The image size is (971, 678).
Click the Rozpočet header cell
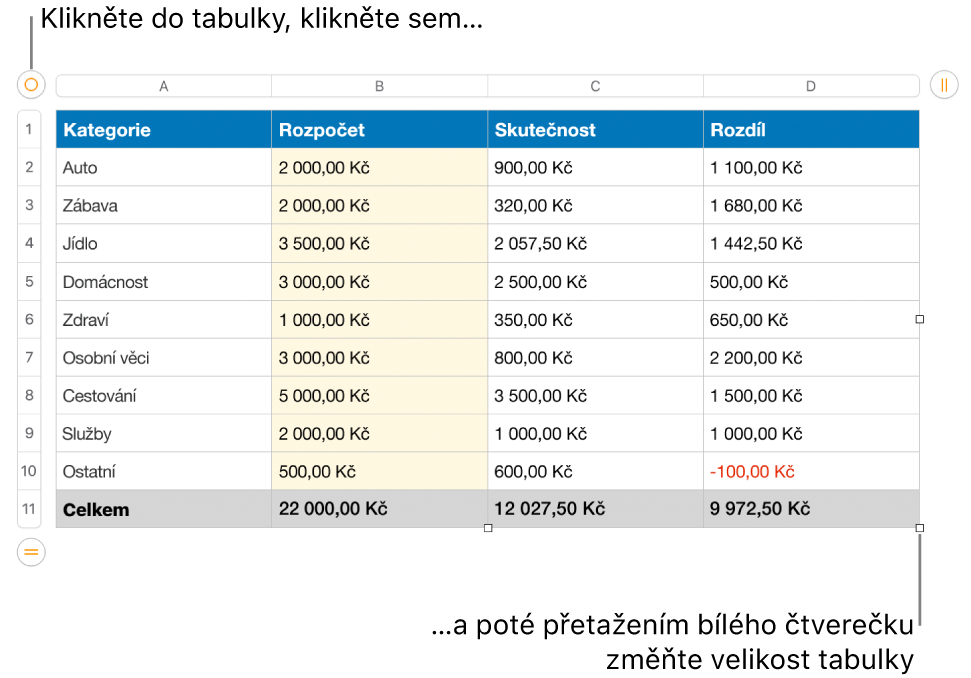[380, 129]
